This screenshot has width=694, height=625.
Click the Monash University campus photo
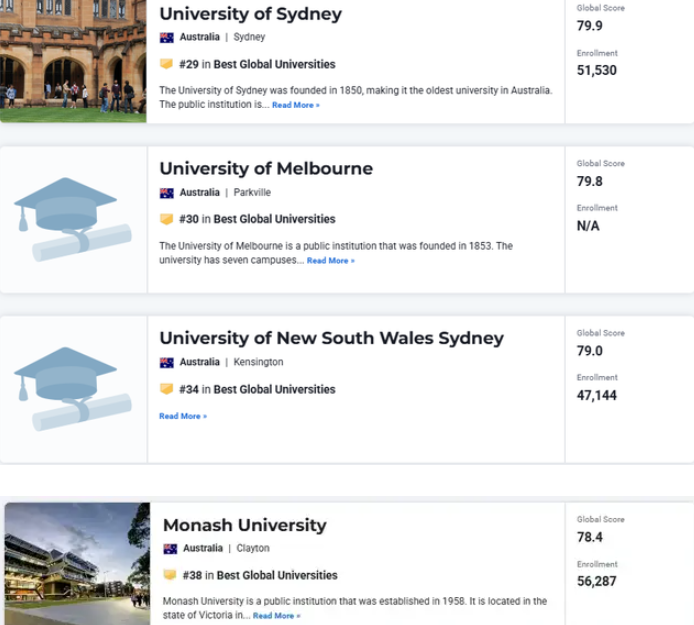pyautogui.click(x=77, y=563)
